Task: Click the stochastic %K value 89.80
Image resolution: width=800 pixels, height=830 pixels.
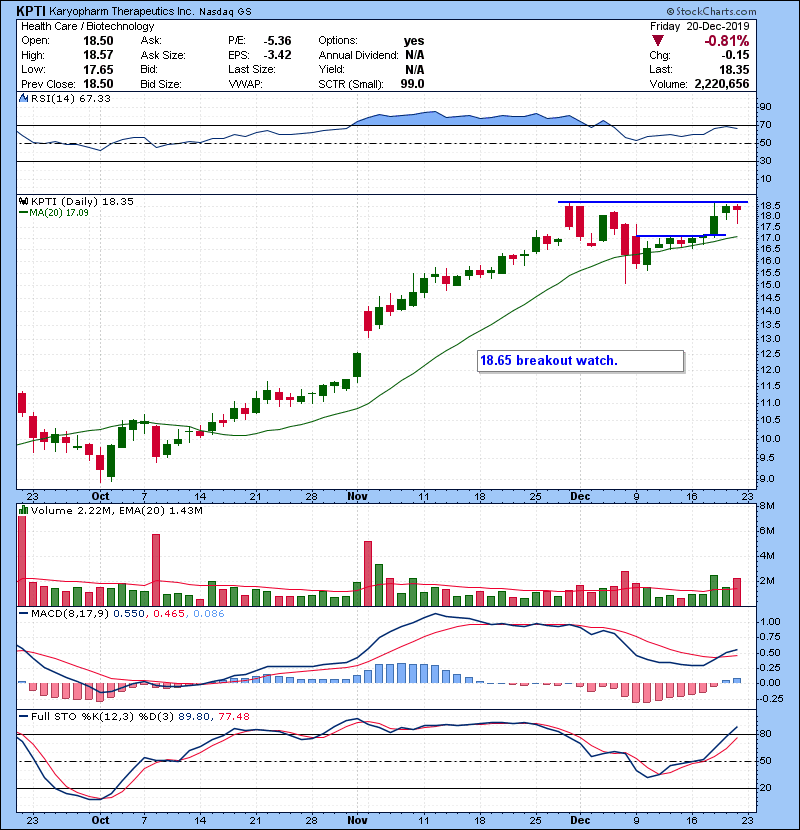Action: pyautogui.click(x=194, y=716)
